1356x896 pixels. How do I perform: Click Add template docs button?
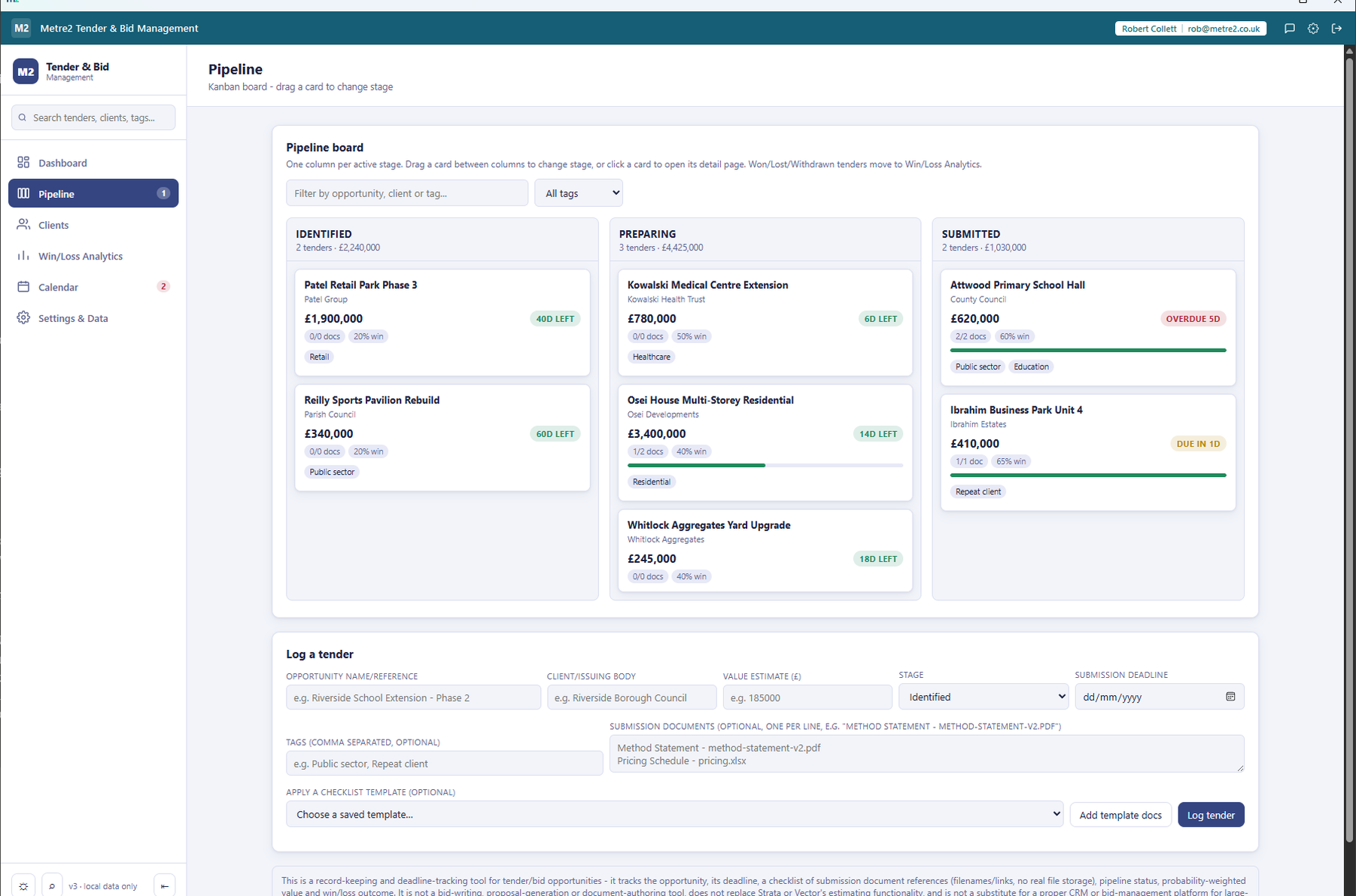tap(1120, 815)
